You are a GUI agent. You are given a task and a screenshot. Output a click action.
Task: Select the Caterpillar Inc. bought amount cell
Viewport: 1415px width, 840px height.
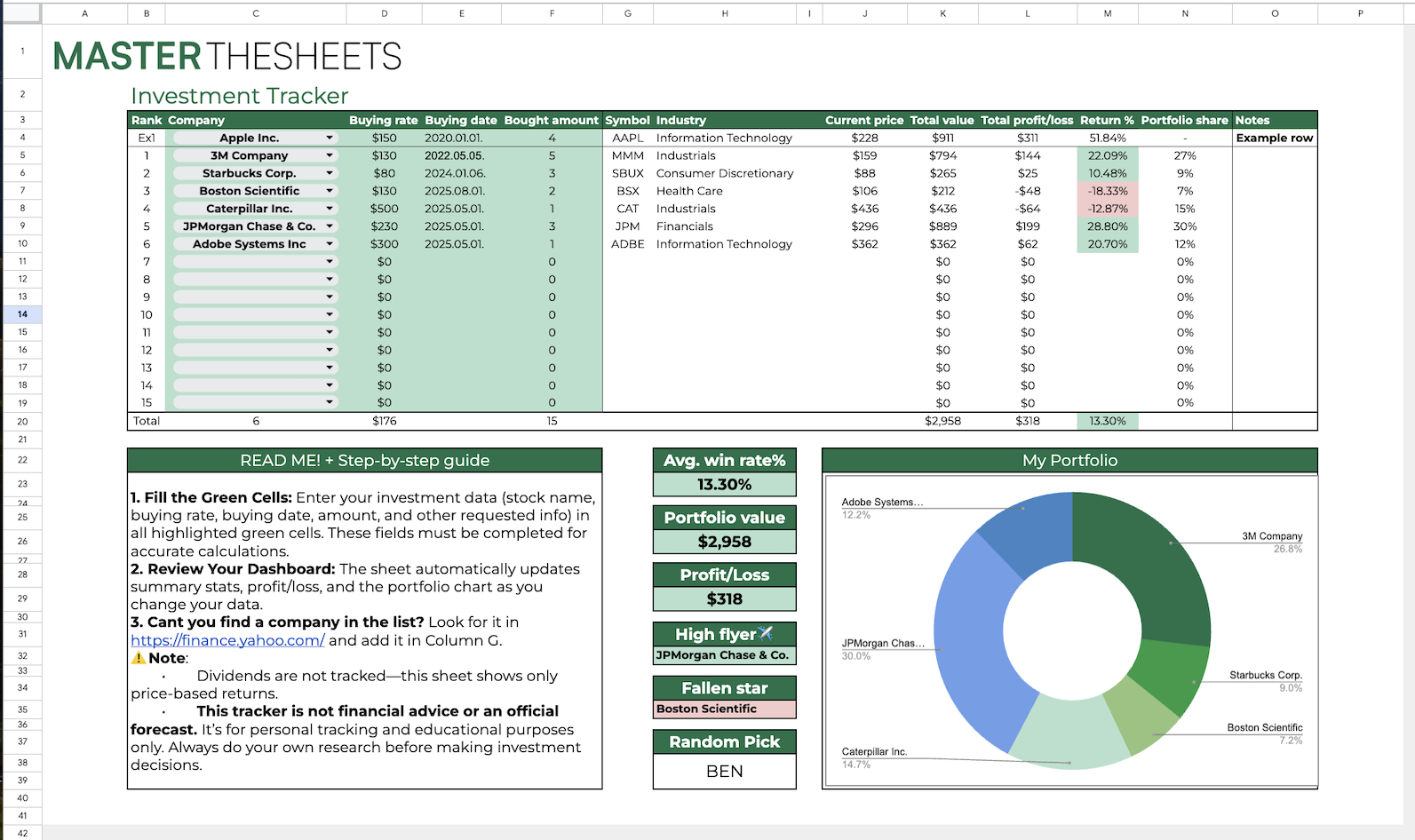(x=552, y=209)
